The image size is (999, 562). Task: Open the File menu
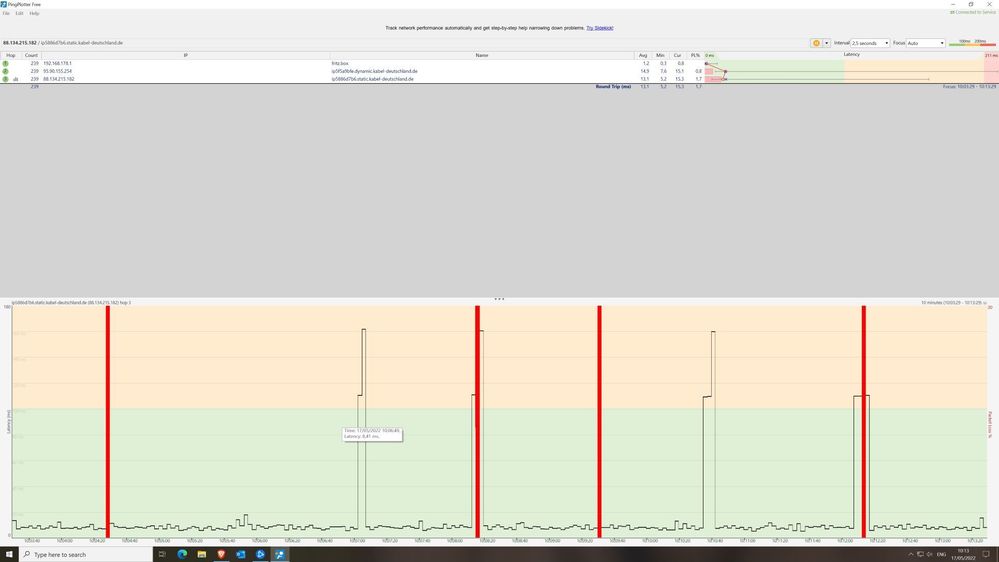click(x=6, y=13)
